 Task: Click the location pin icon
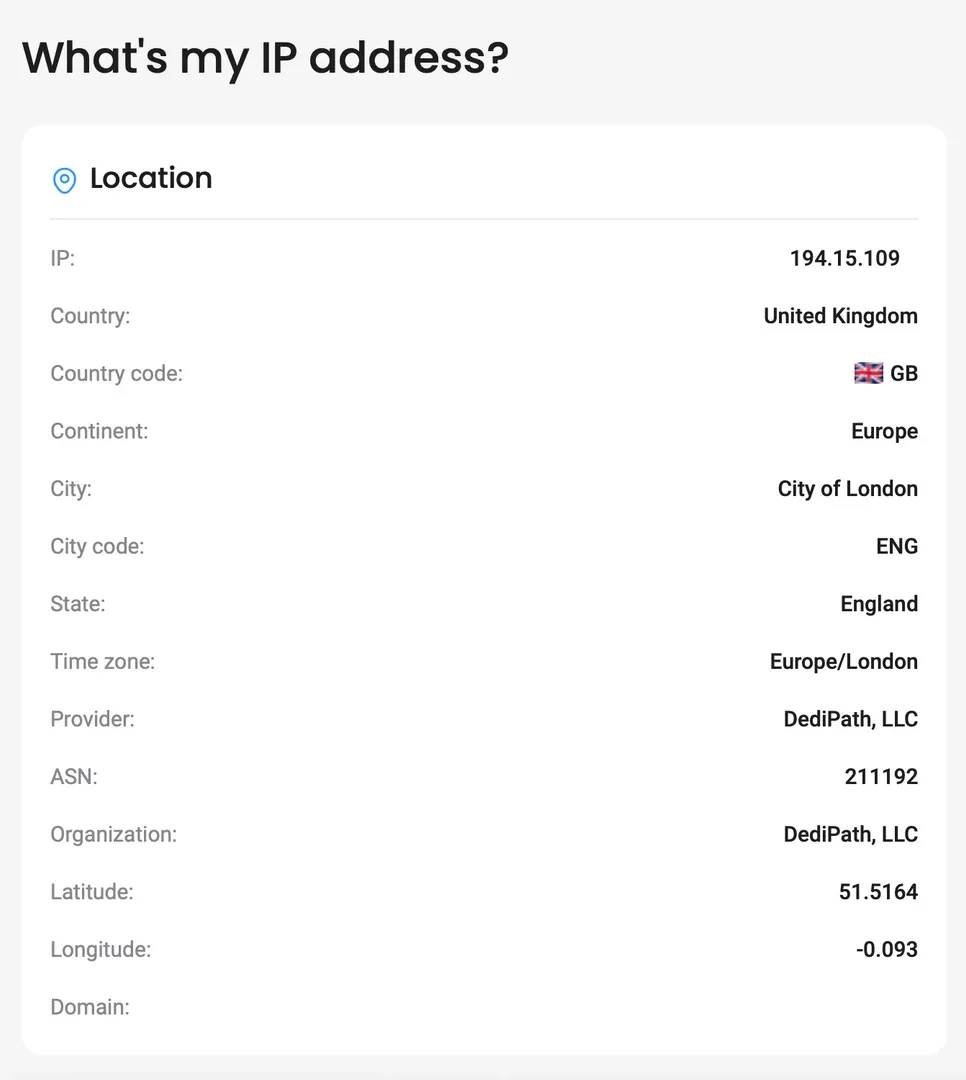64,180
